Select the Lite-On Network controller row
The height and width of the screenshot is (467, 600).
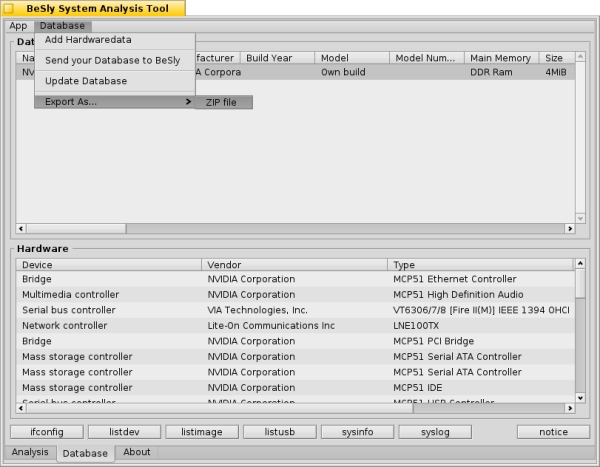tap(294, 326)
